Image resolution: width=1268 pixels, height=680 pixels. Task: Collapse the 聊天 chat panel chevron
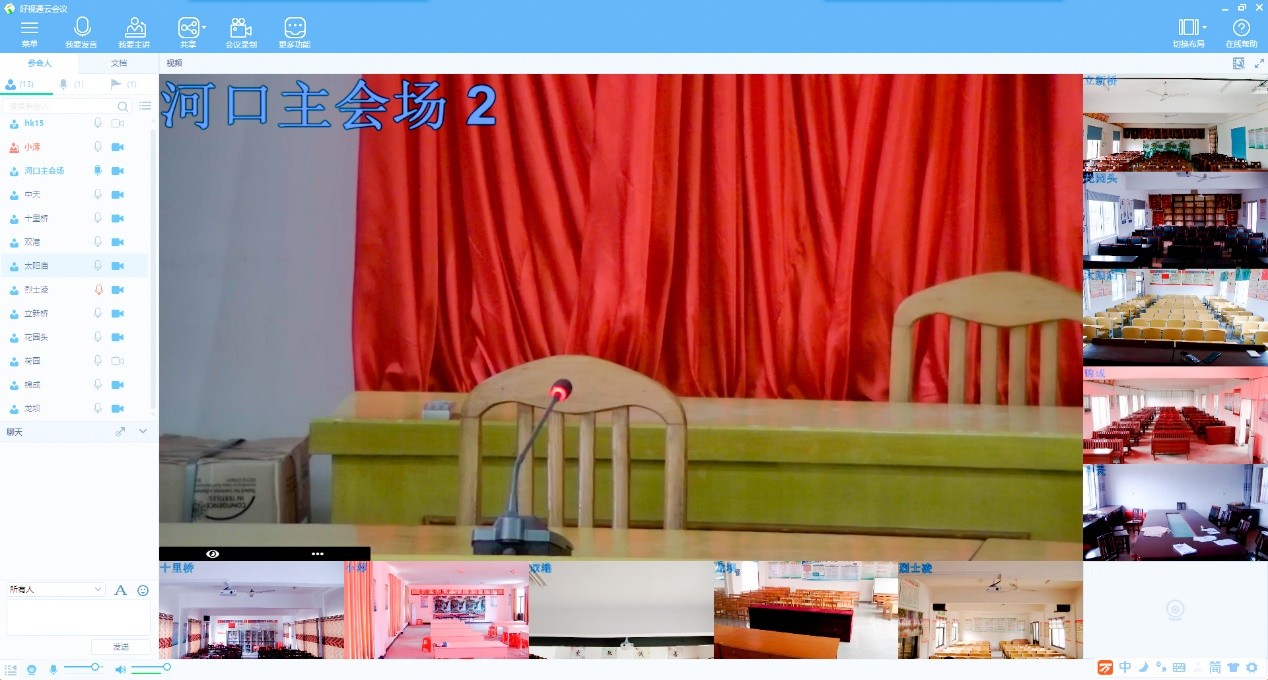[x=143, y=431]
